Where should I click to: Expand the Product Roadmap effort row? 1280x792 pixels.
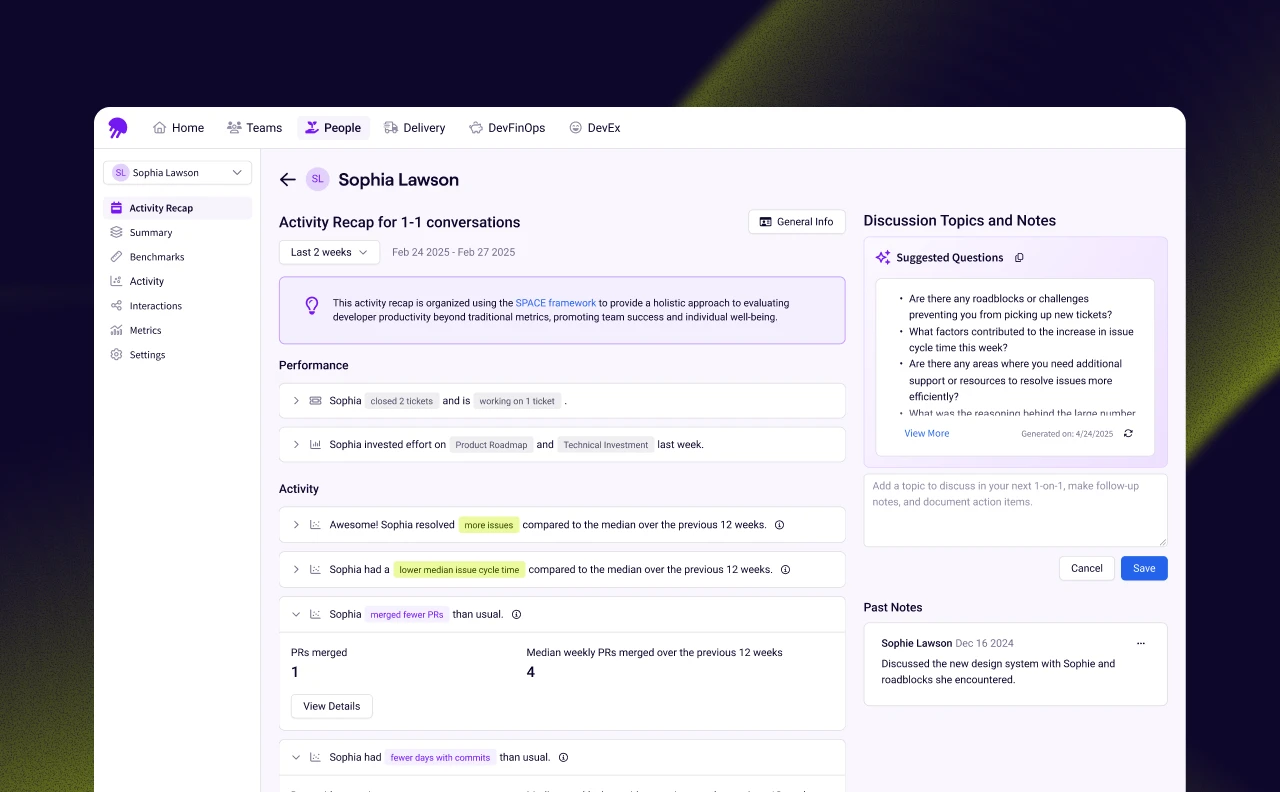tap(296, 445)
